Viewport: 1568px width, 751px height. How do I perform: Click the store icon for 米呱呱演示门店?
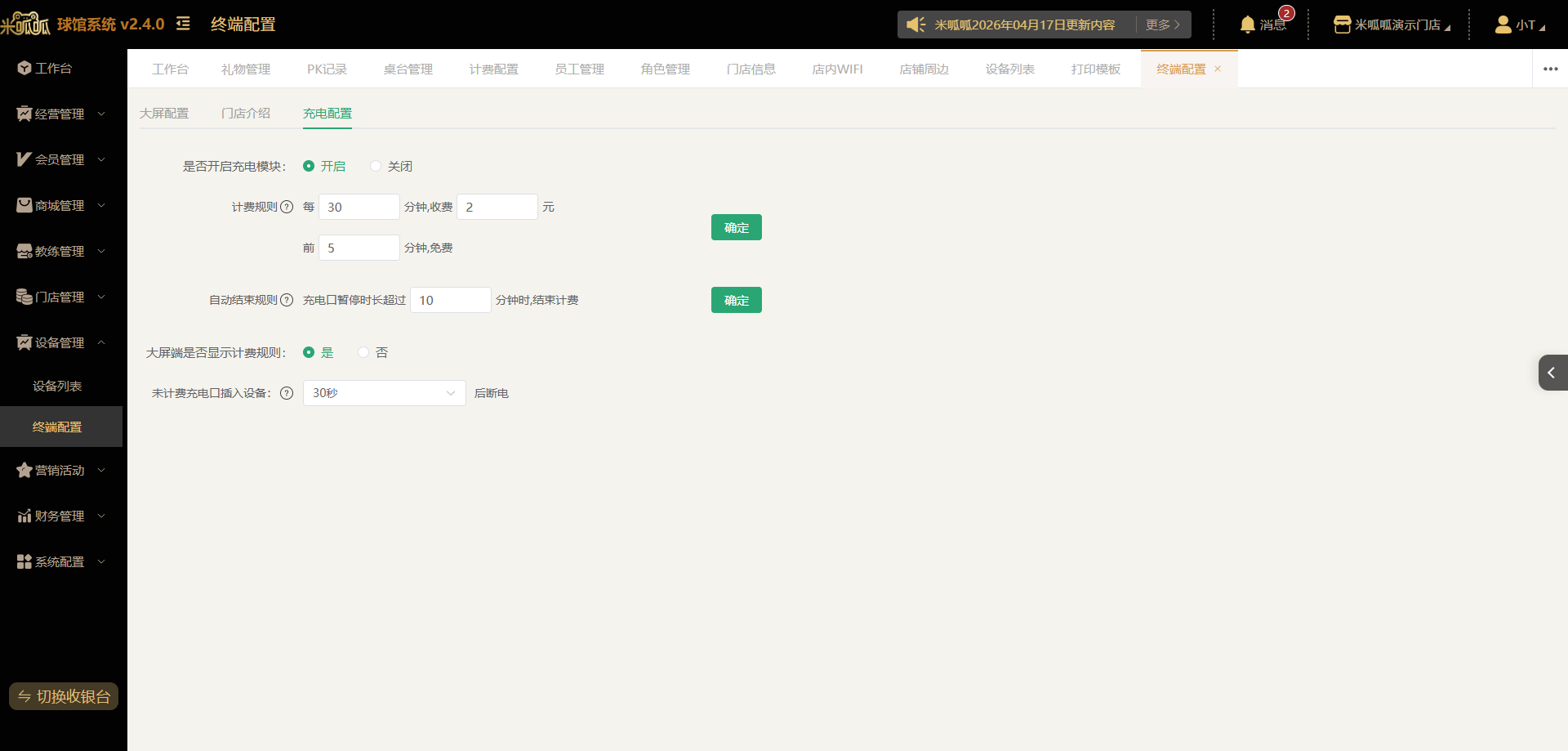click(1342, 25)
